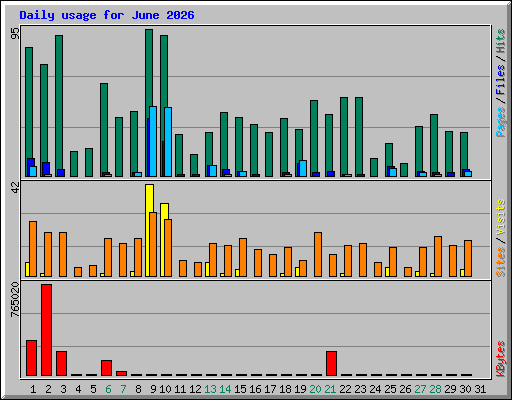This screenshot has height=400, width=512.
Task: Click the chart title 'Daily usage for June 2026'
Action: (107, 15)
